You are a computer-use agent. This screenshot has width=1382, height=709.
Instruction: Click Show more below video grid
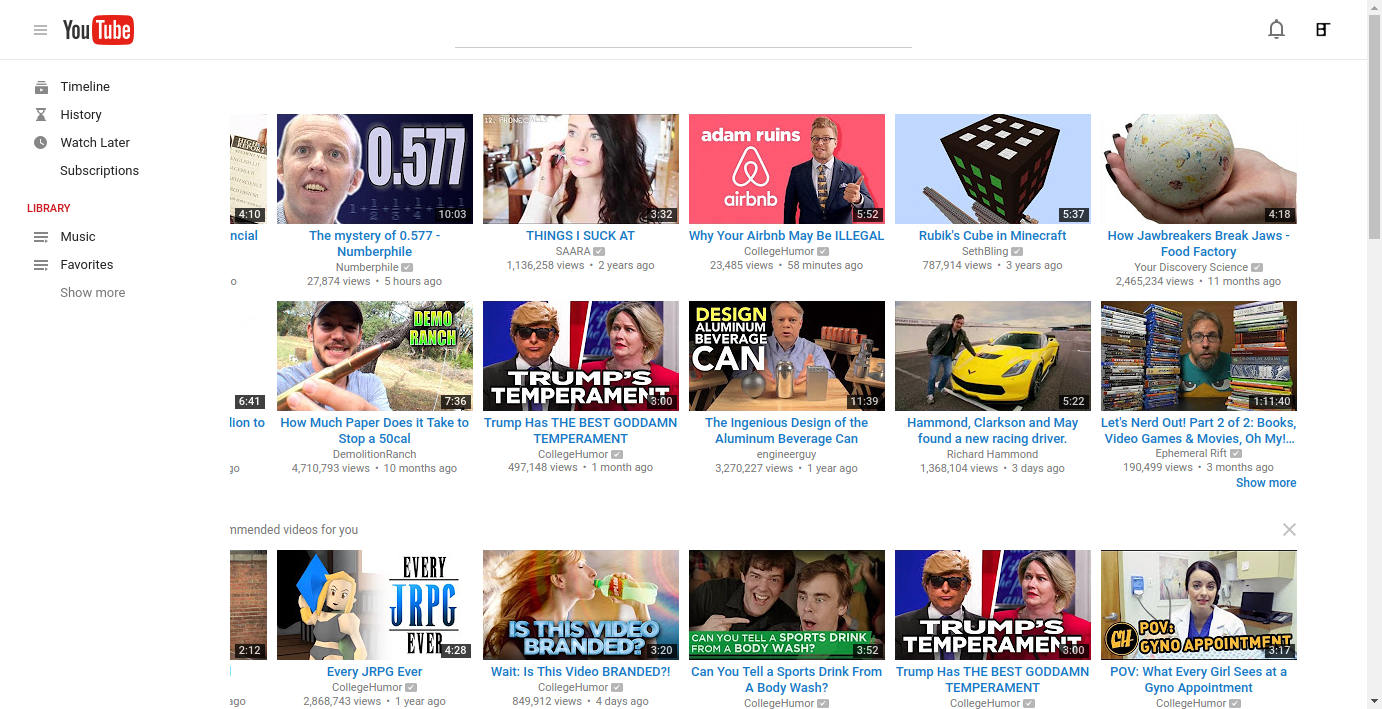tap(1266, 483)
